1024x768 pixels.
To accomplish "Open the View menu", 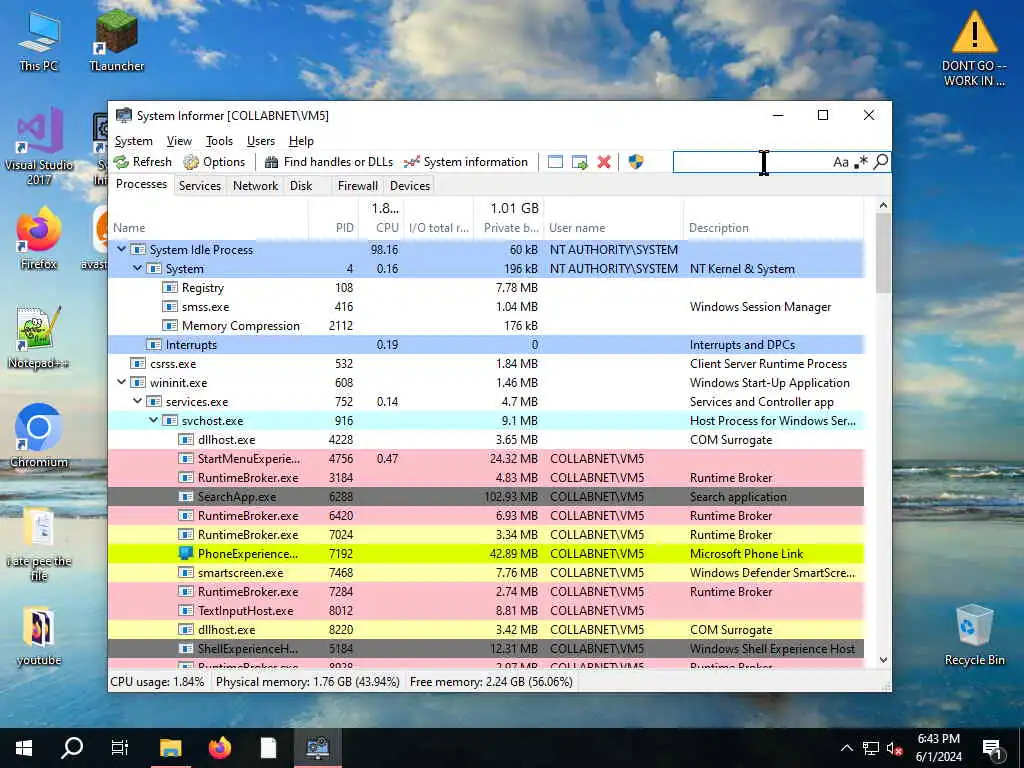I will click(179, 141).
